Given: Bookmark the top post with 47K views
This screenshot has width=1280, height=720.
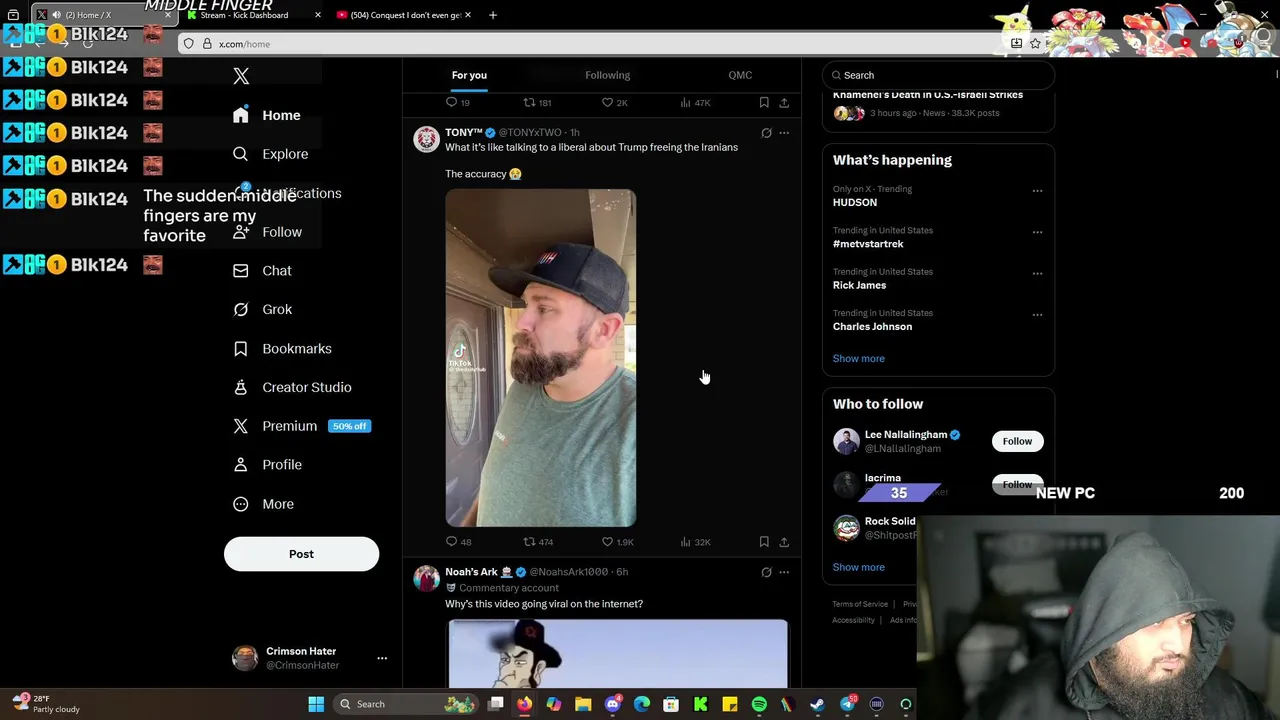Looking at the screenshot, I should pyautogui.click(x=764, y=102).
